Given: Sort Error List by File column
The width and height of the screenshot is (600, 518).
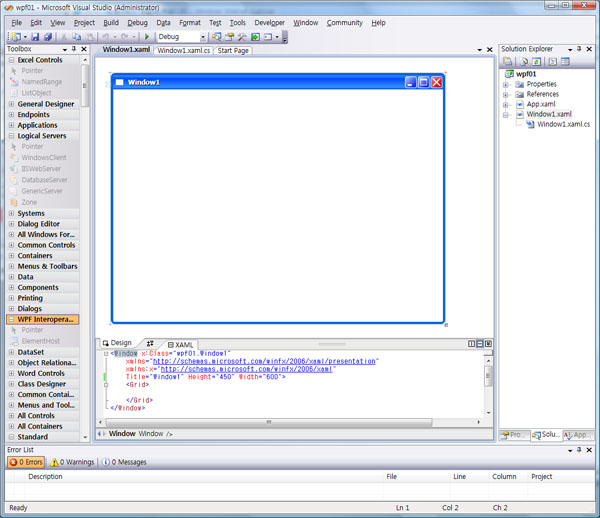Looking at the screenshot, I should tap(391, 476).
